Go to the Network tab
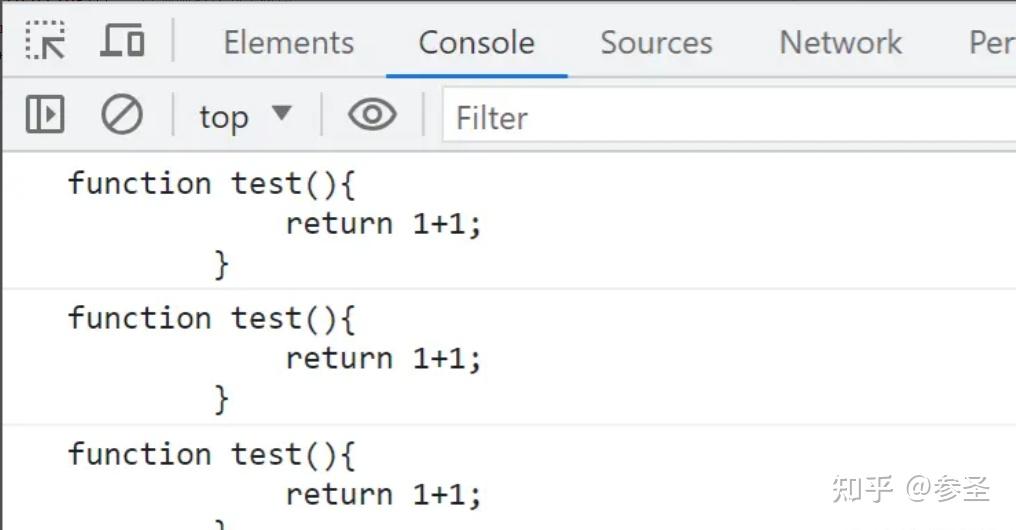The image size is (1016, 530). pos(840,43)
